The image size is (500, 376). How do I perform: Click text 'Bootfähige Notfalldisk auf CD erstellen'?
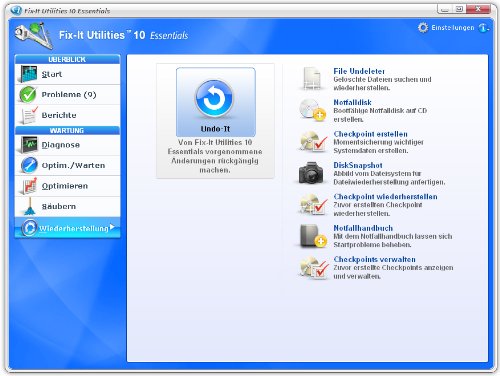click(380, 115)
